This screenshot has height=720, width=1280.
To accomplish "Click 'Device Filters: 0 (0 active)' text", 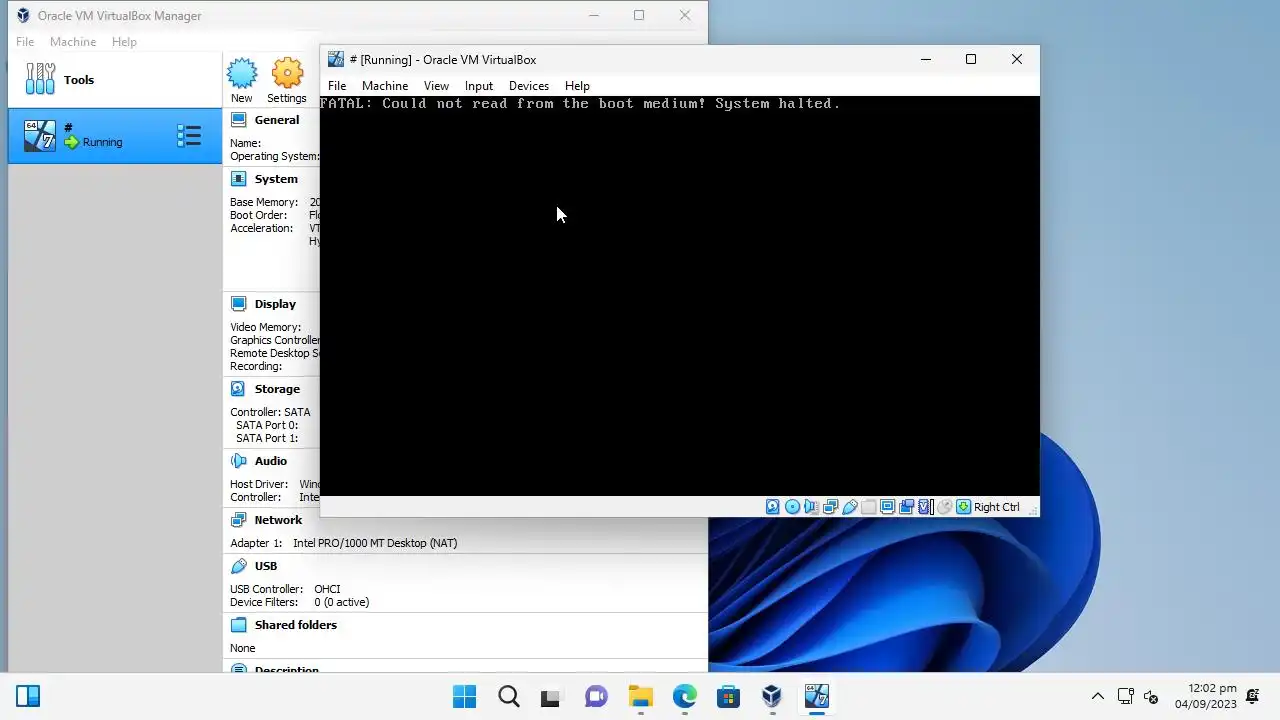I will click(300, 602).
